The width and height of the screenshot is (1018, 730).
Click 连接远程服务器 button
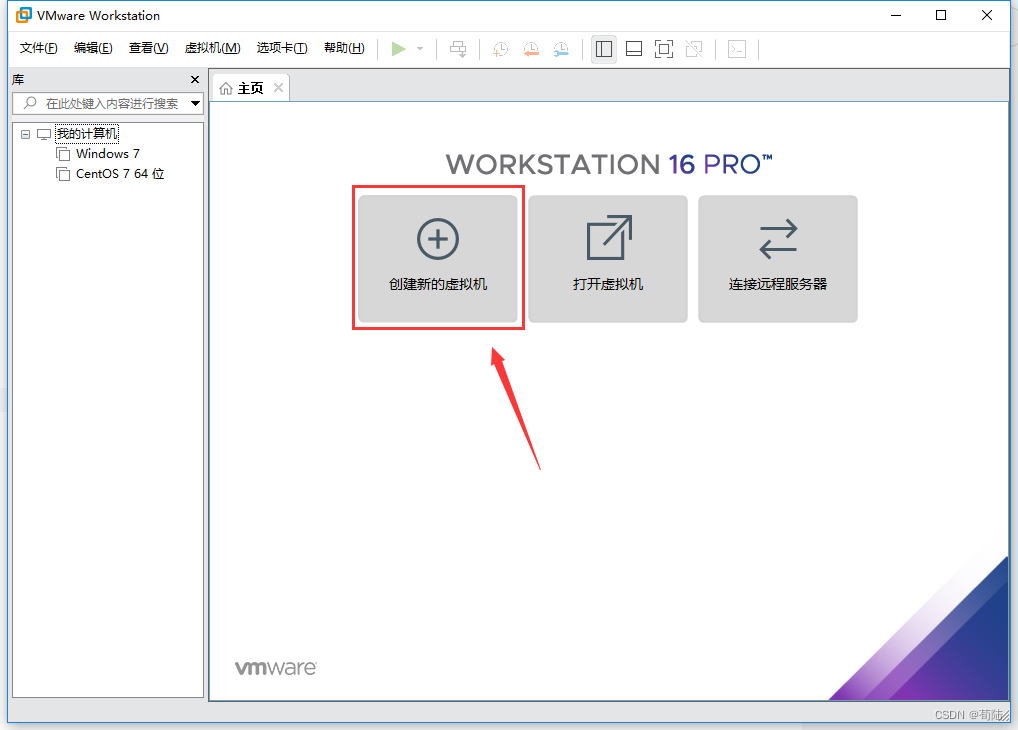tap(778, 258)
